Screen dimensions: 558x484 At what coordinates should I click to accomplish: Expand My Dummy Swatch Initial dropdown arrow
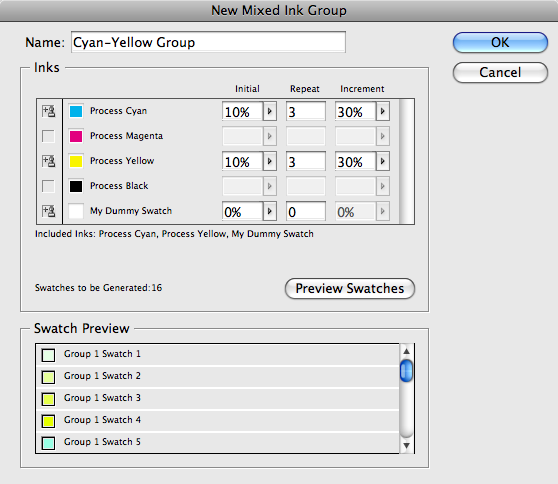click(270, 211)
